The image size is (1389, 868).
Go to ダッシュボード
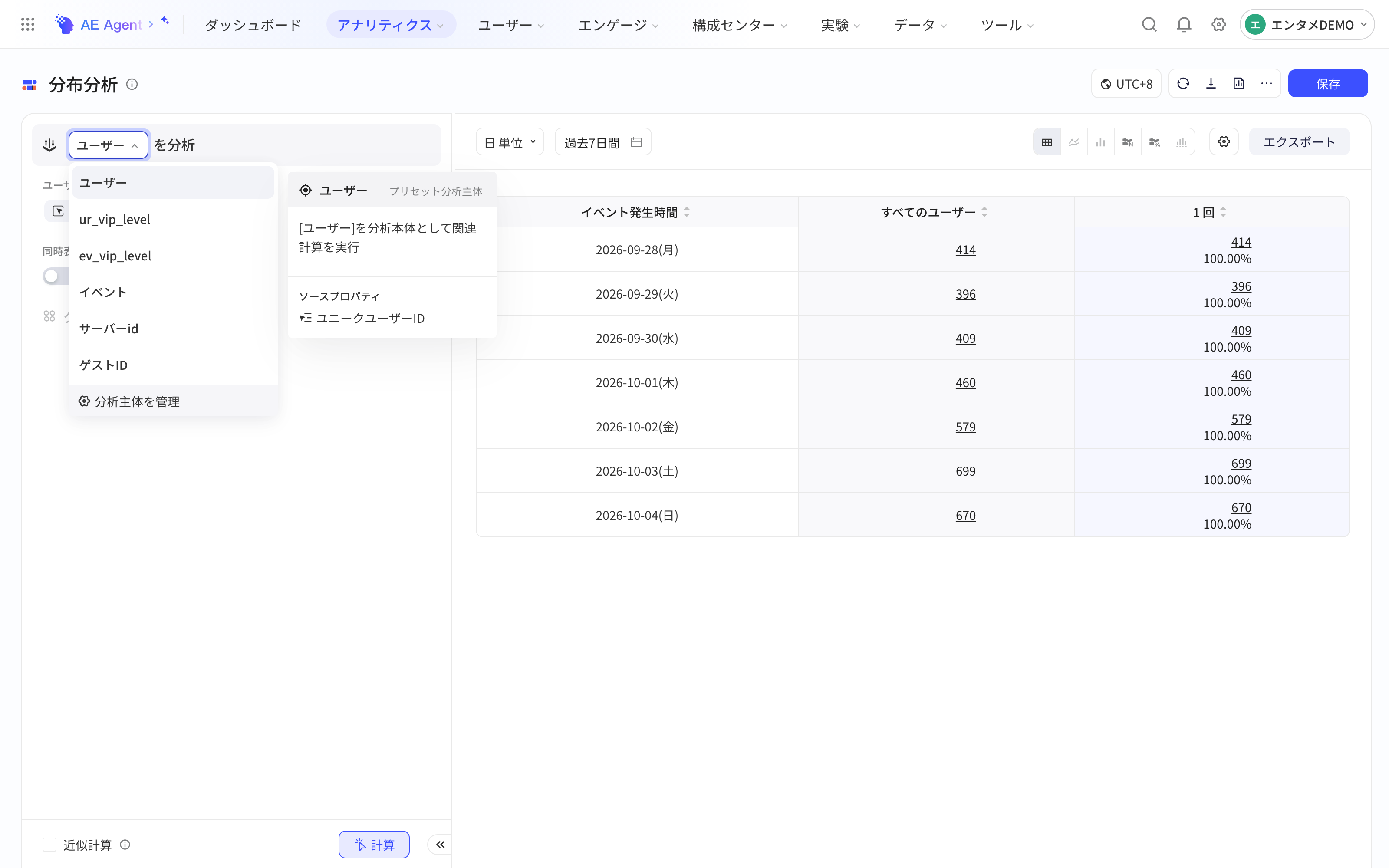(x=253, y=25)
